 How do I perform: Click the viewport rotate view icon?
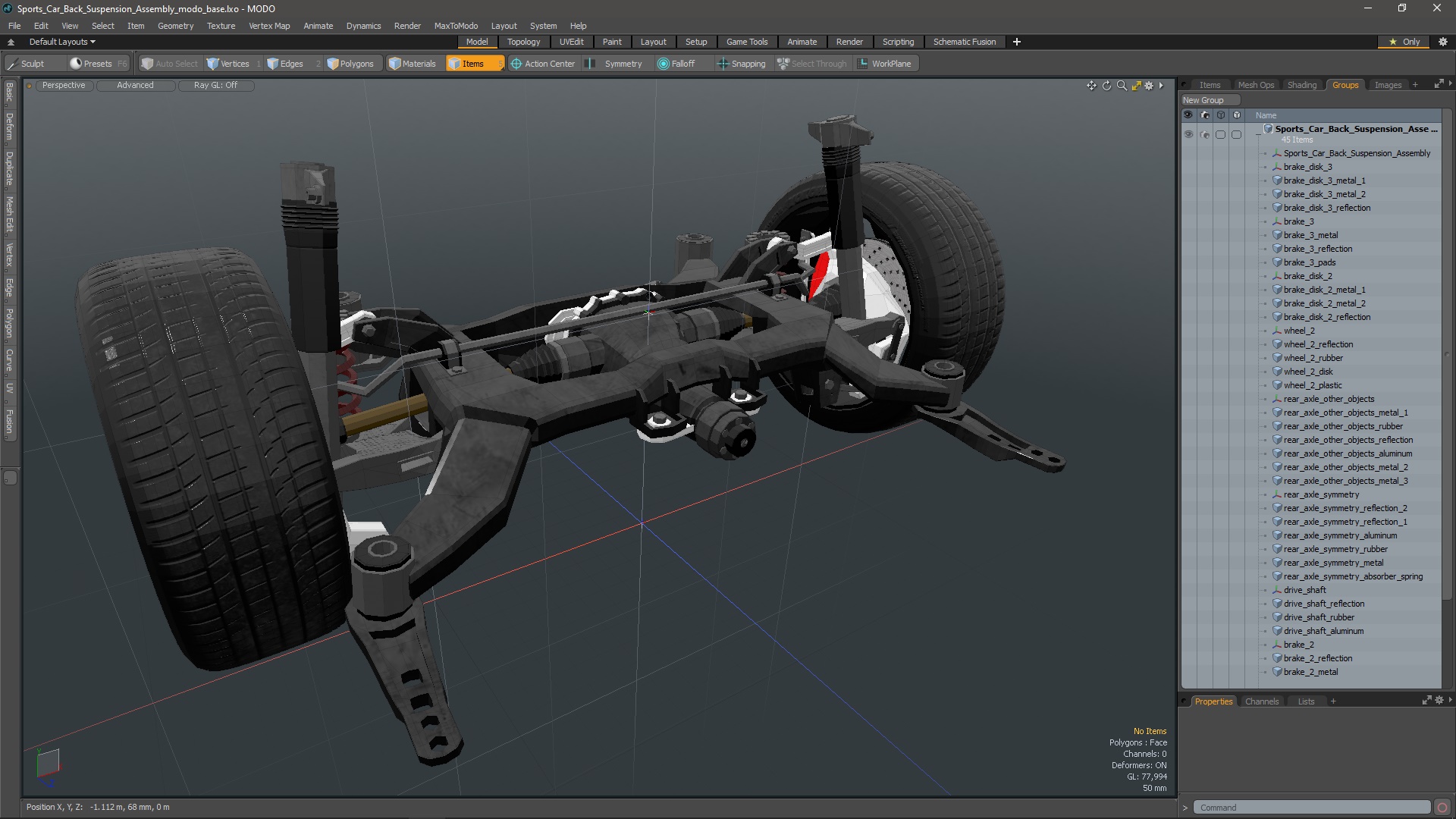click(x=1106, y=86)
